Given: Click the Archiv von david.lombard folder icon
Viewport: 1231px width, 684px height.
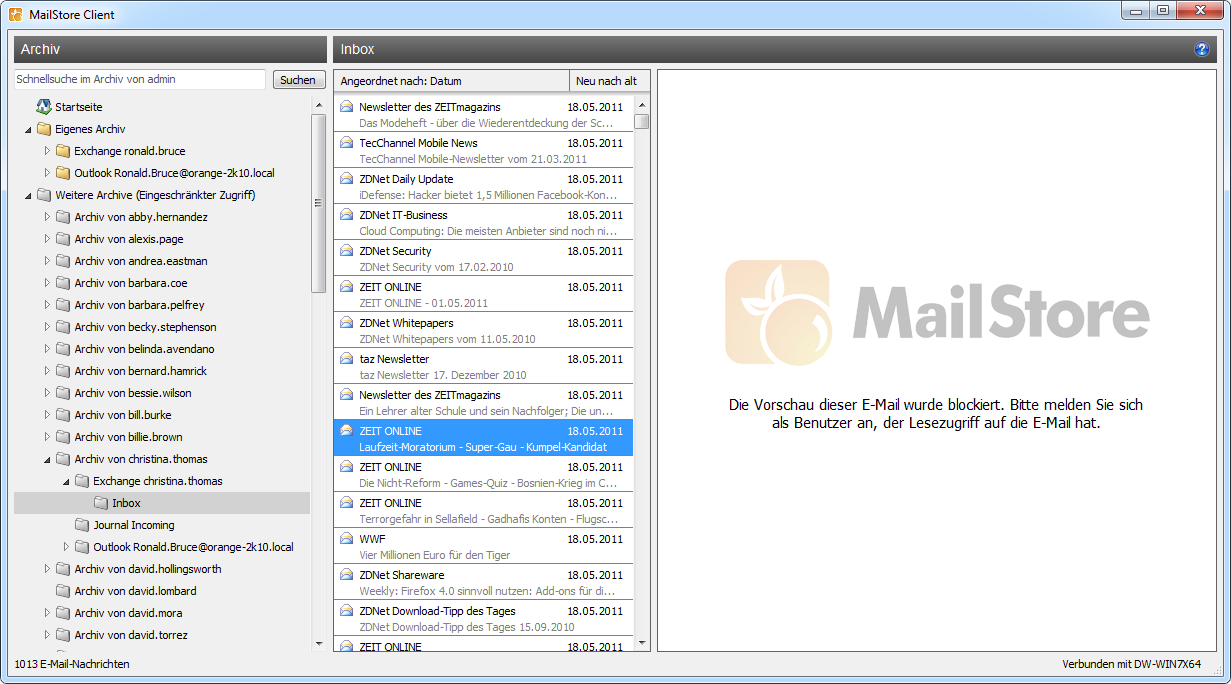Looking at the screenshot, I should tap(63, 591).
